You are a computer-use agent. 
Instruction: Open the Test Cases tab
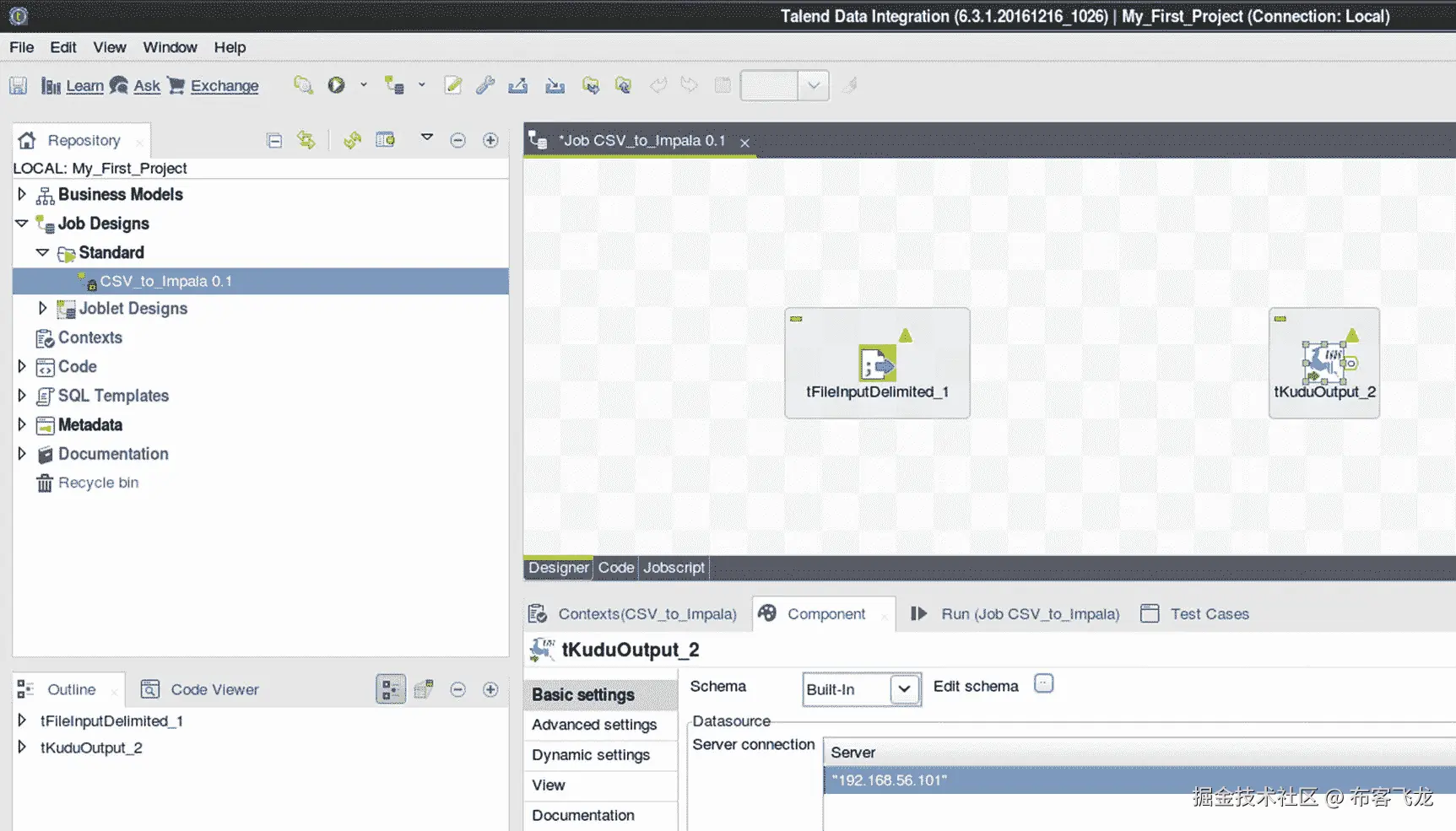[1195, 614]
